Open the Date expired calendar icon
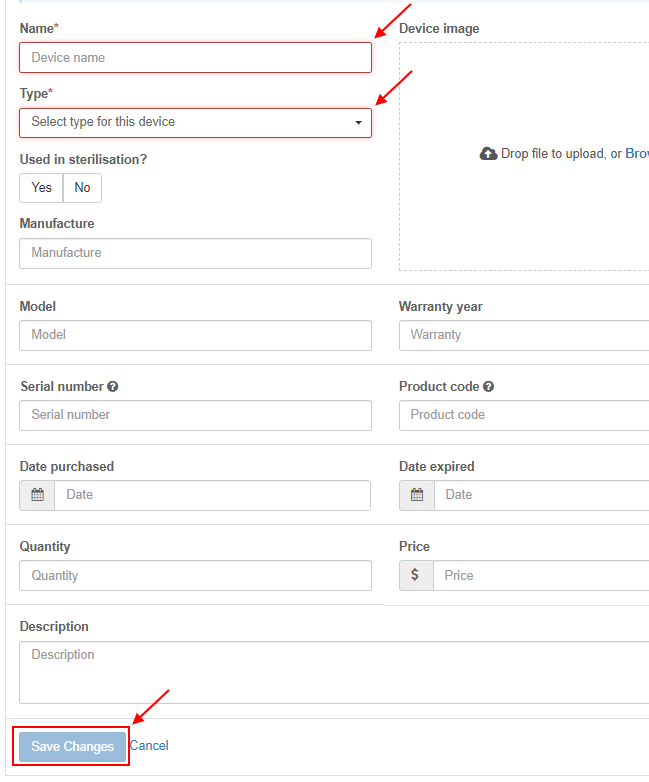This screenshot has width=649, height=782. click(417, 495)
